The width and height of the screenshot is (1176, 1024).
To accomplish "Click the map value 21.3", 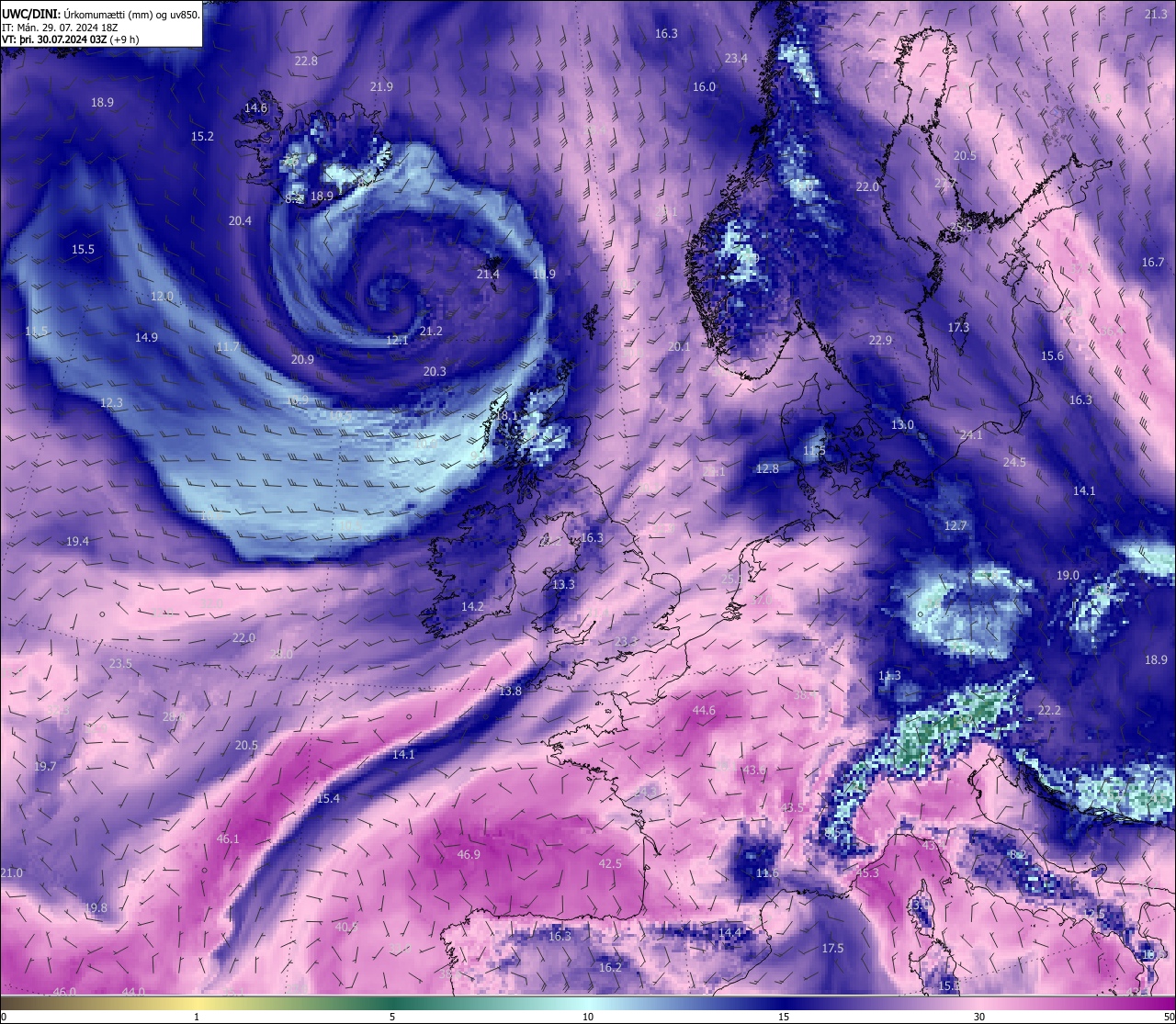I will pyautogui.click(x=1156, y=15).
